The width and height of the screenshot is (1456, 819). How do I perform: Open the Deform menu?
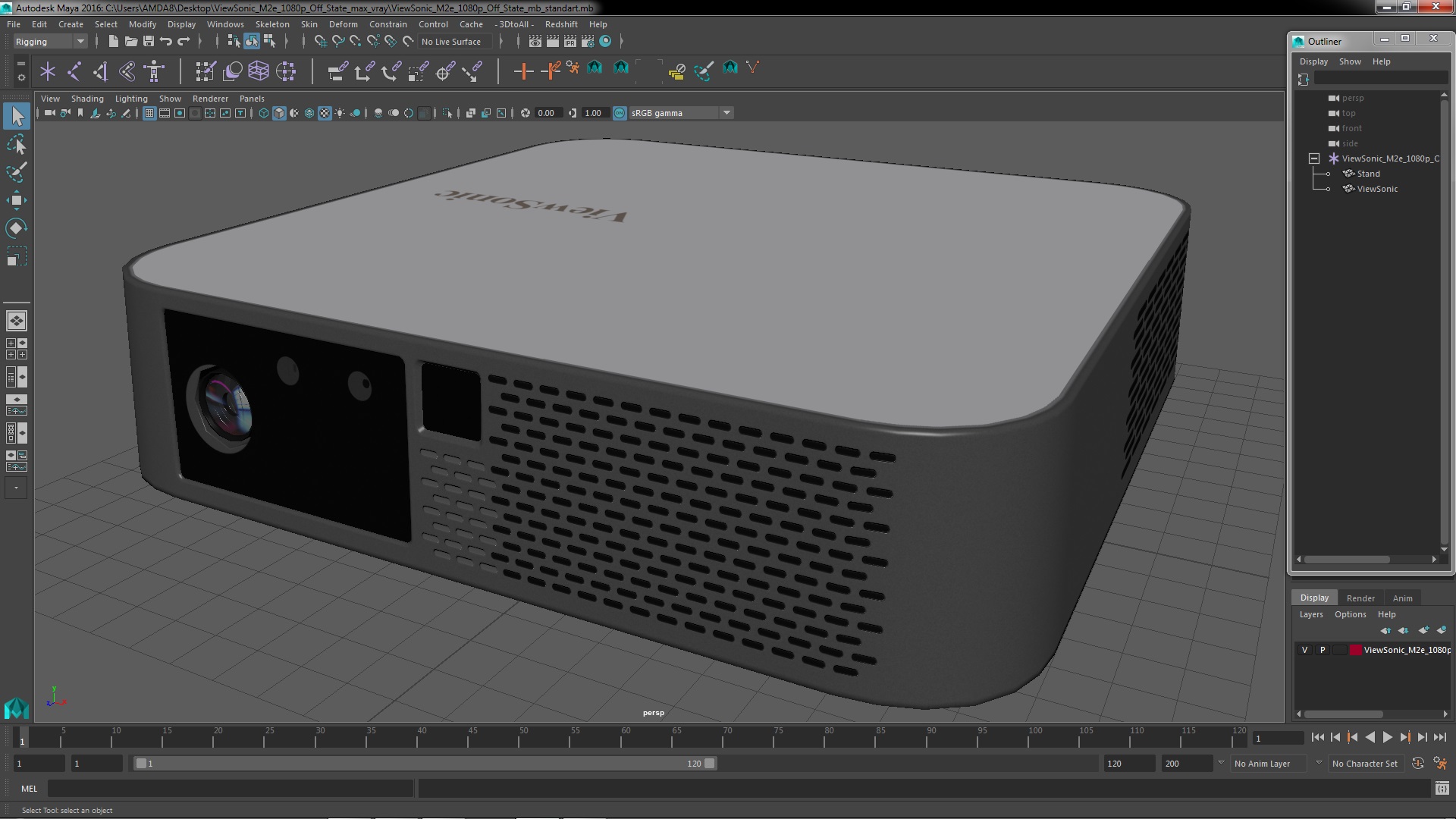coord(343,24)
